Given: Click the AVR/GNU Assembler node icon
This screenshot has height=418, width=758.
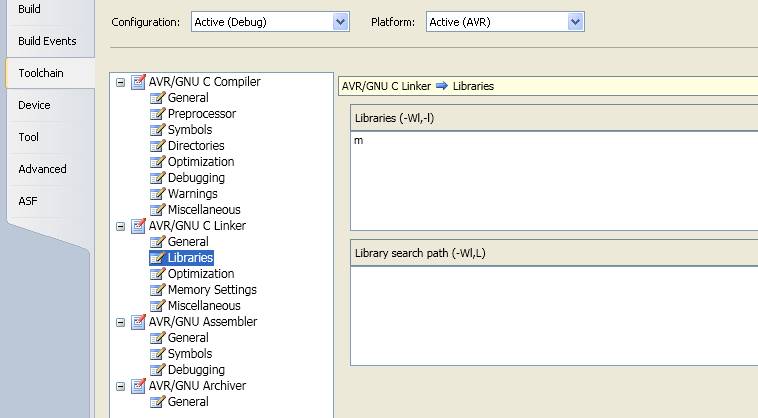Looking at the screenshot, I should pyautogui.click(x=138, y=322).
